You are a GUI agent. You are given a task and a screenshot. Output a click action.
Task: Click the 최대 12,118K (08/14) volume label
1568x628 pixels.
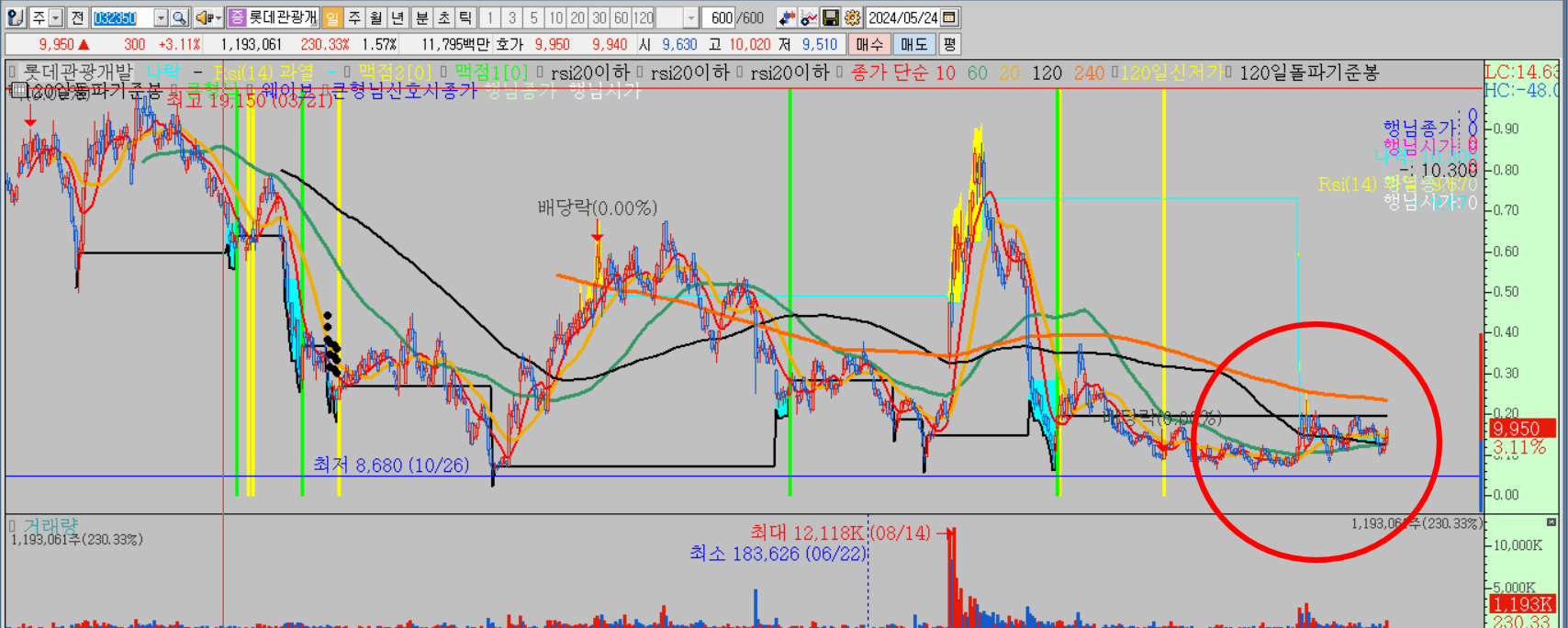pyautogui.click(x=840, y=533)
